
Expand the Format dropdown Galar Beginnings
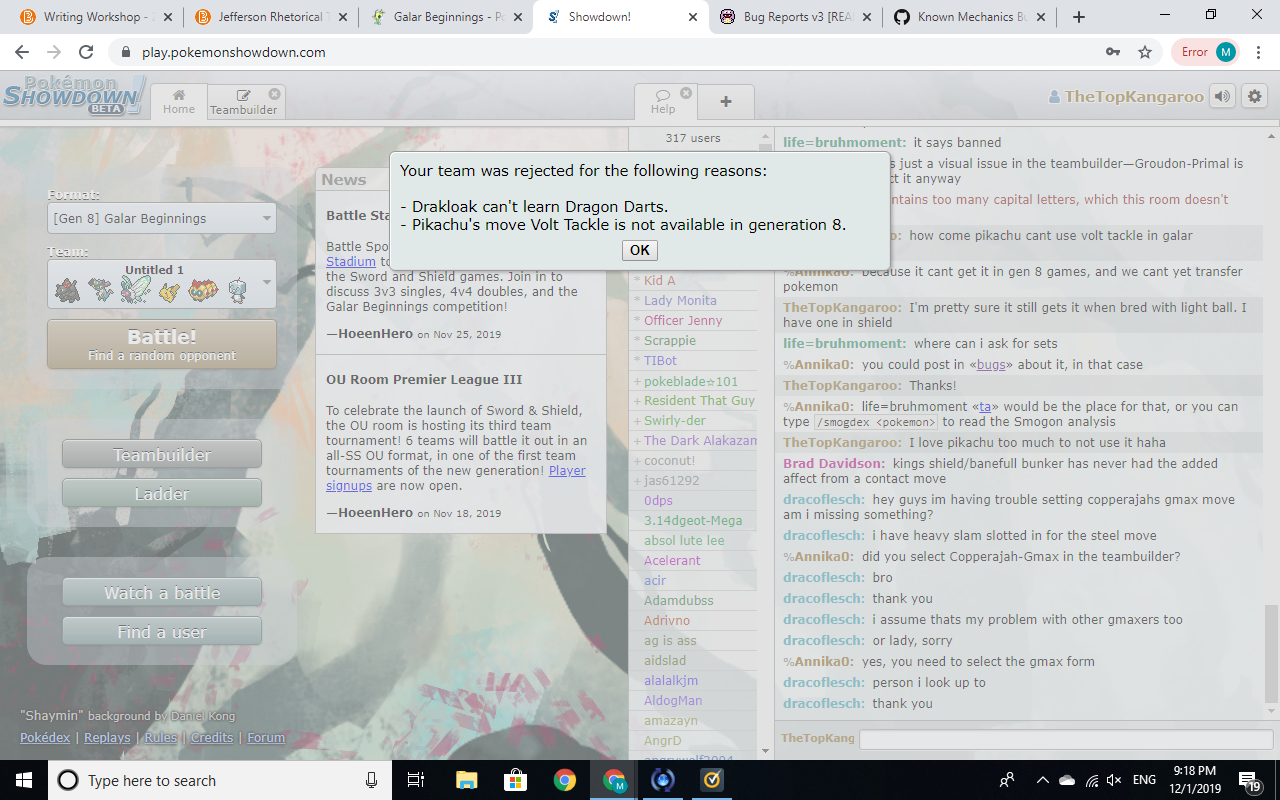pos(162,218)
